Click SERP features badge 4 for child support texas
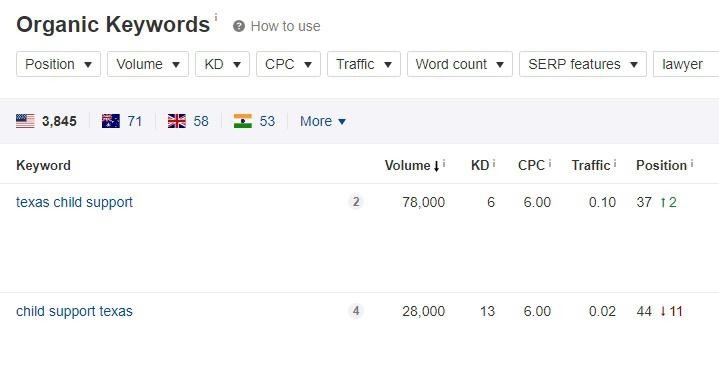 [x=356, y=311]
